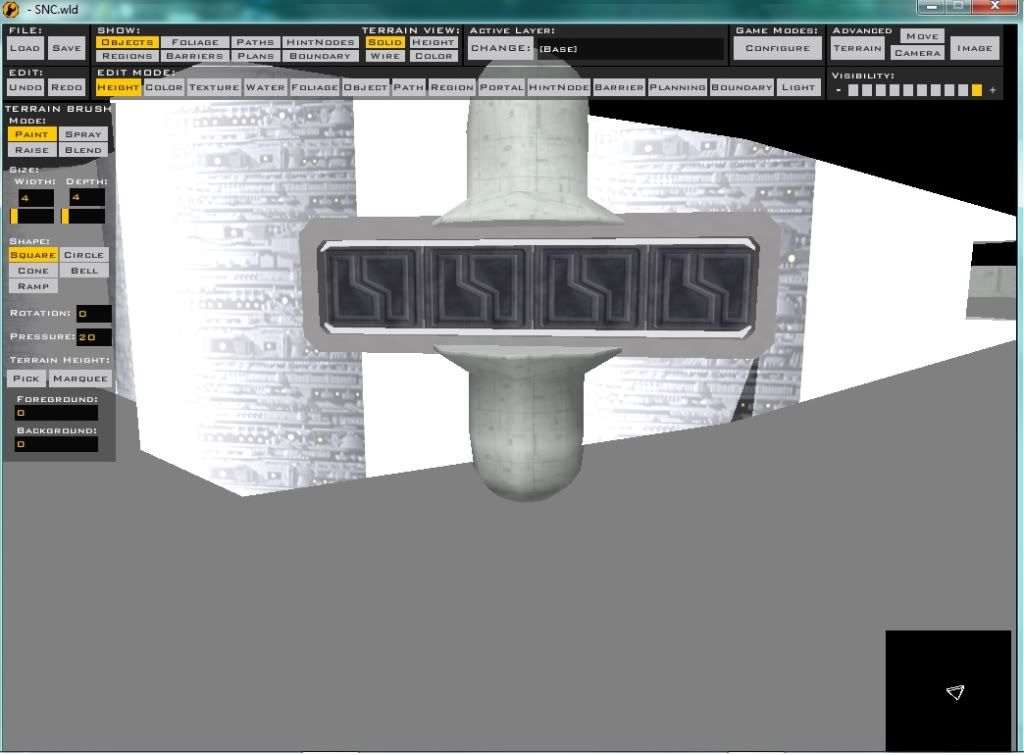Click the Foreground height field
Screen dimensions: 1024x755
(x=57, y=413)
